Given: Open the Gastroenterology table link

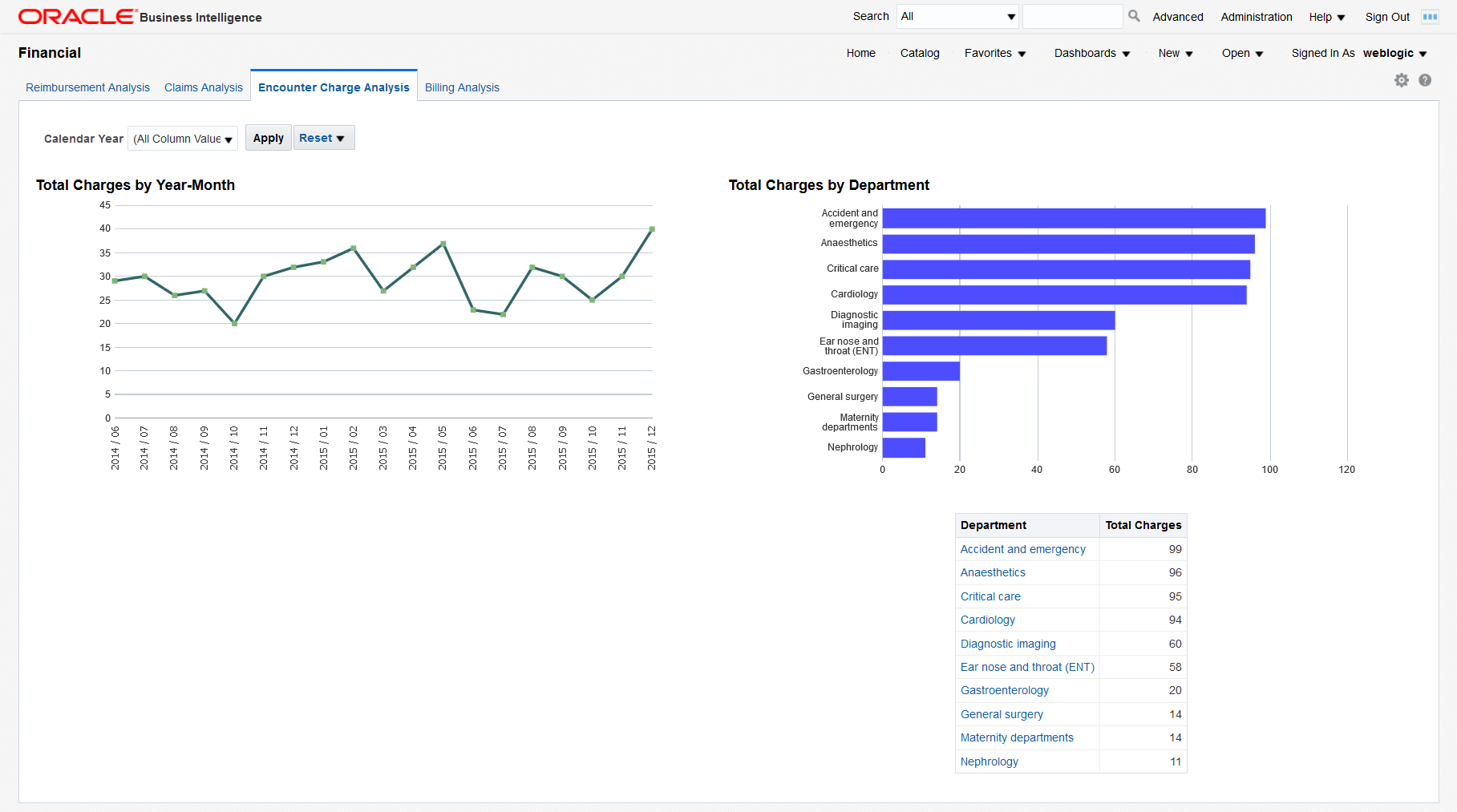Looking at the screenshot, I should pyautogui.click(x=1004, y=690).
